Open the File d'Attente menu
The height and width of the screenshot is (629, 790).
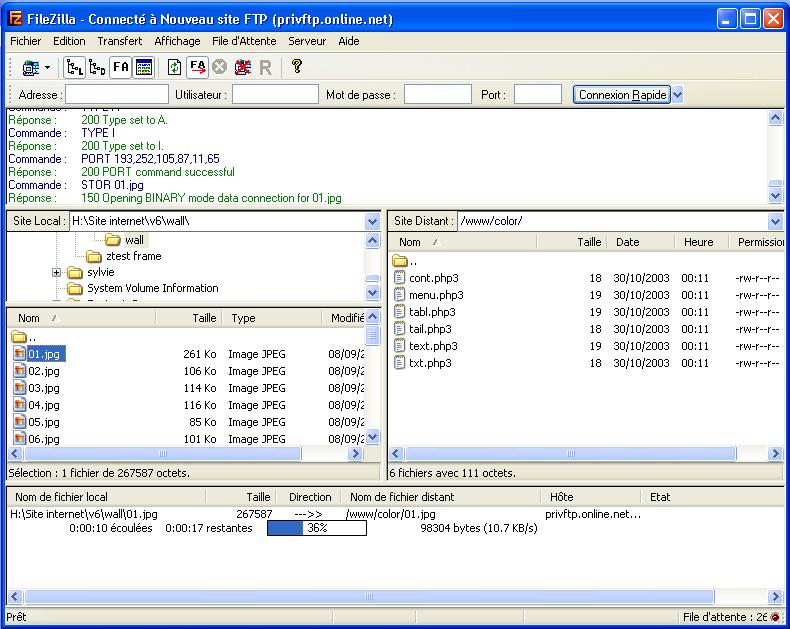244,41
